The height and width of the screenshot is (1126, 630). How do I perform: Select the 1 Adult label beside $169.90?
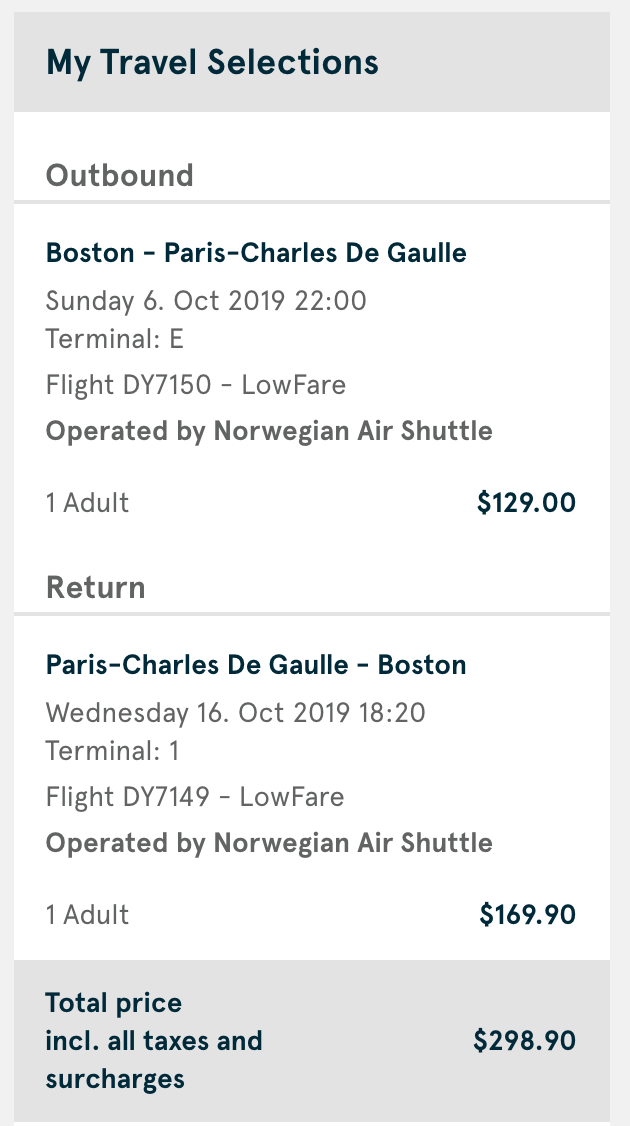coord(88,914)
